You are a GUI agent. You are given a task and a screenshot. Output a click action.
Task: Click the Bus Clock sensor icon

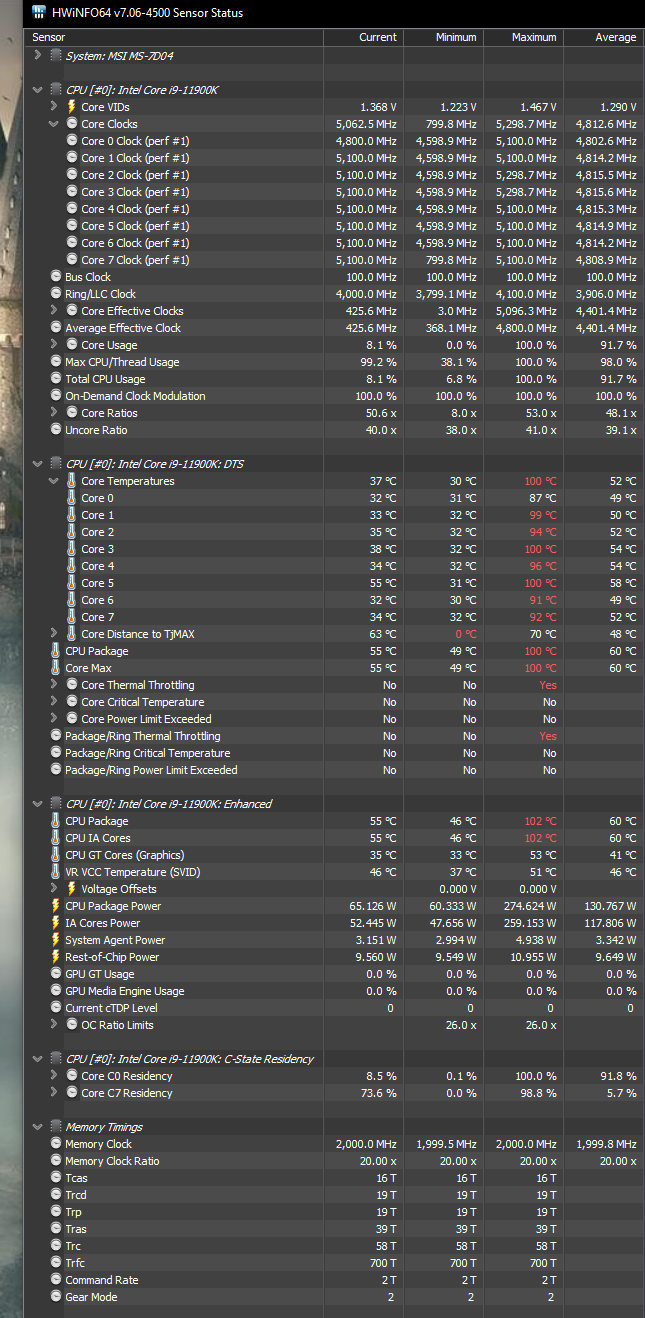(56, 277)
